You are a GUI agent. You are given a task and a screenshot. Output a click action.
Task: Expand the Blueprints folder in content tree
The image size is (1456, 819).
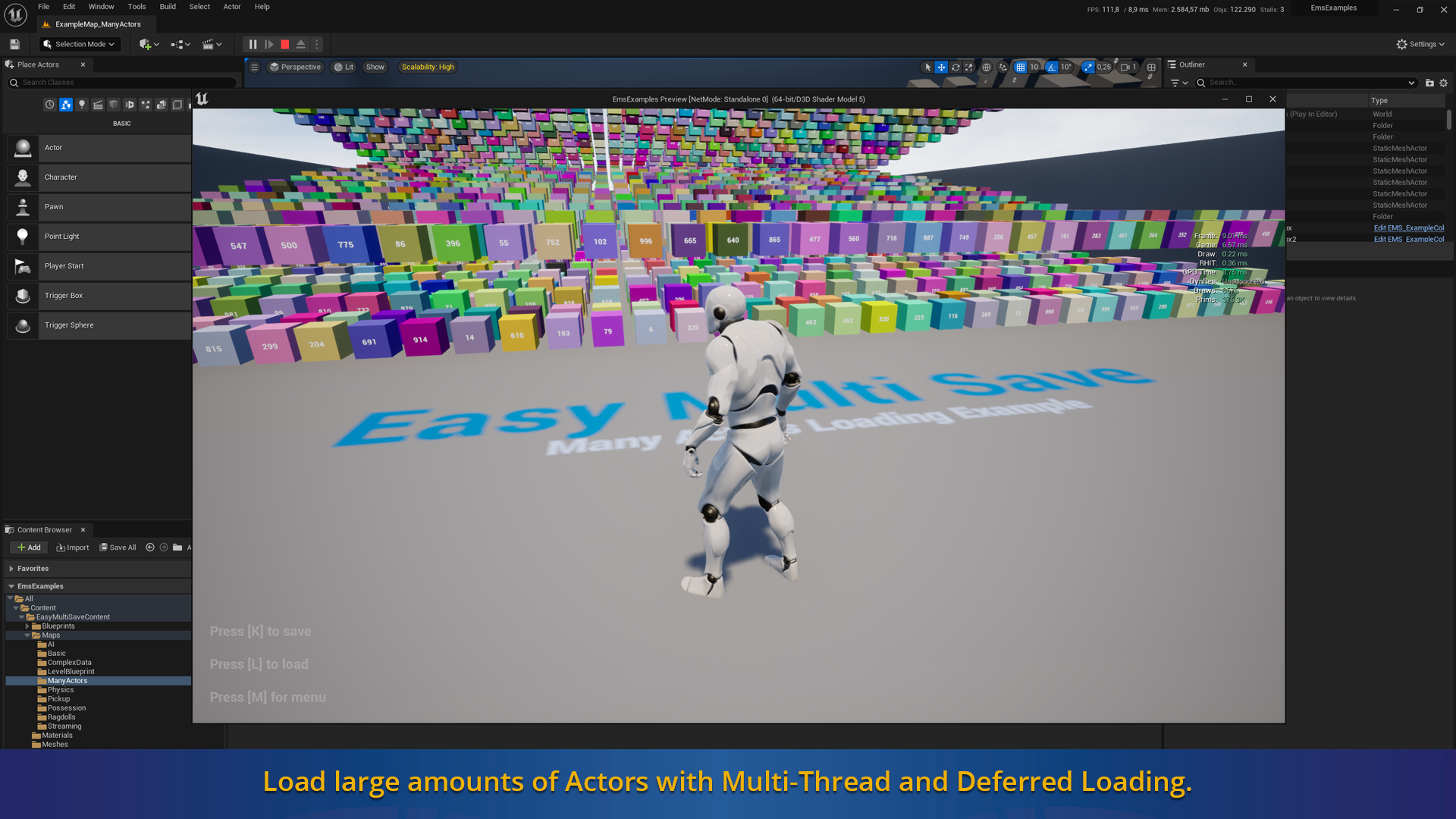(27, 626)
